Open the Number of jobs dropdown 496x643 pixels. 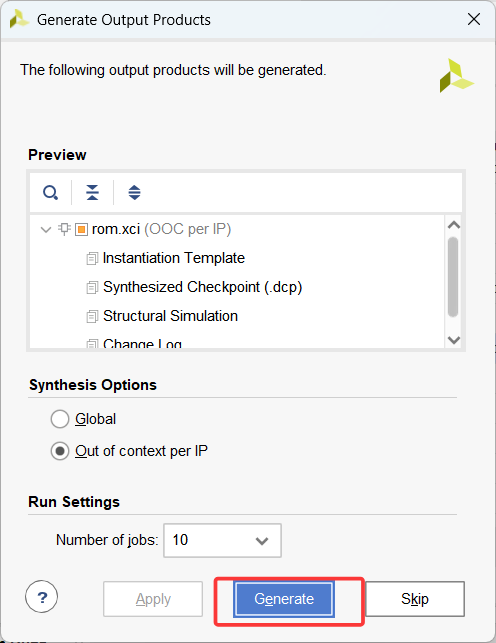[x=222, y=540]
